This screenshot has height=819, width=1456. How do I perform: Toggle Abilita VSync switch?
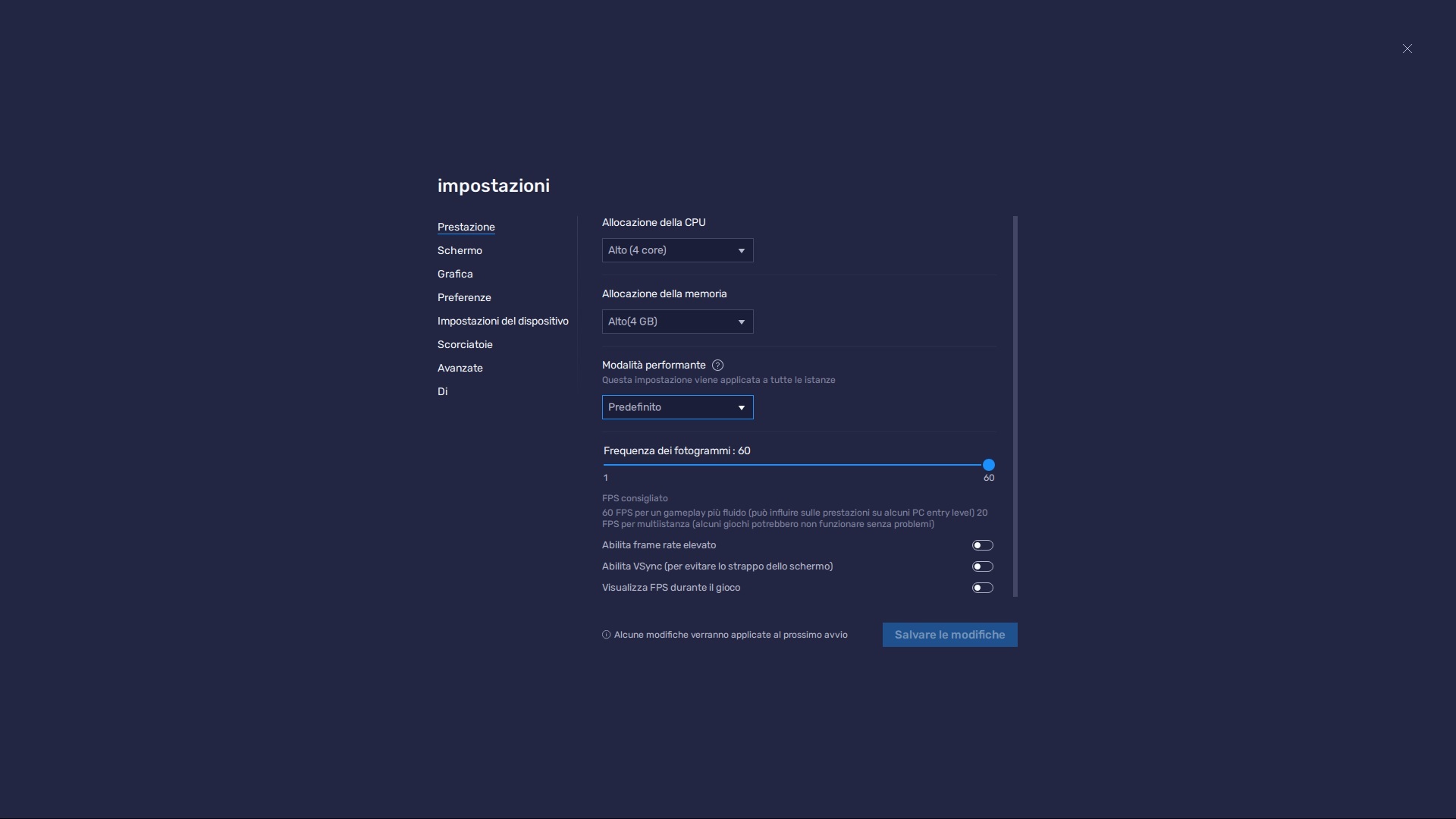(x=983, y=566)
